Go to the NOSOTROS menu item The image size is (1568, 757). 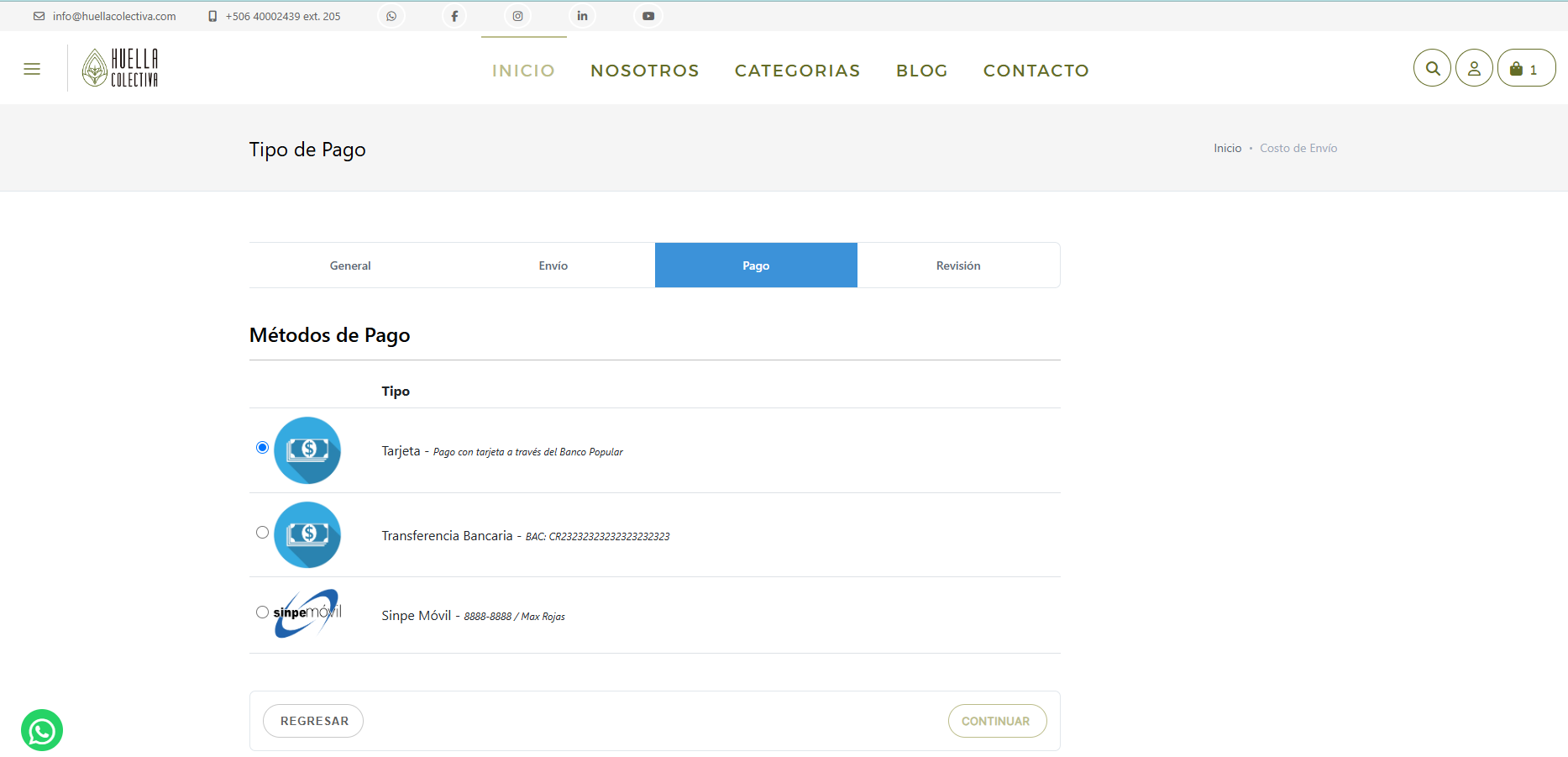(644, 71)
